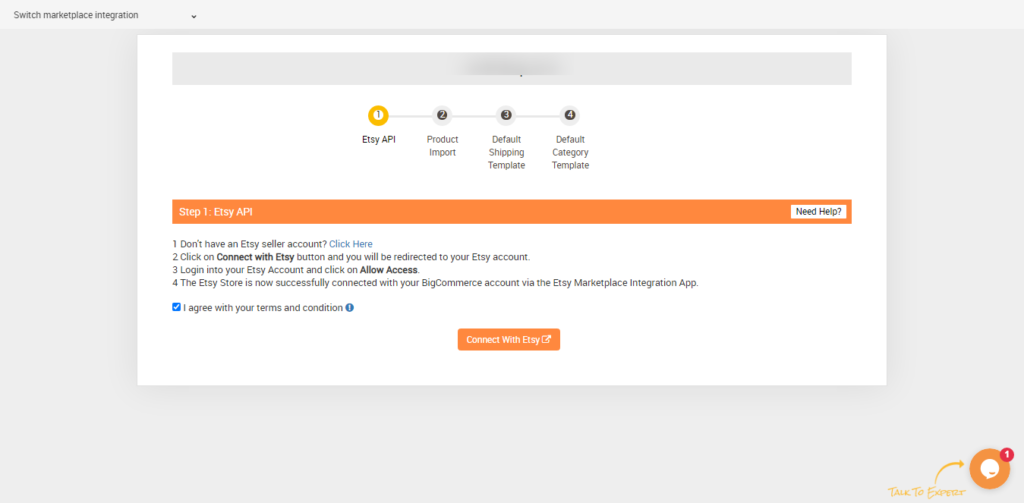
Task: Click the step 1 circle icon
Action: pos(378,115)
